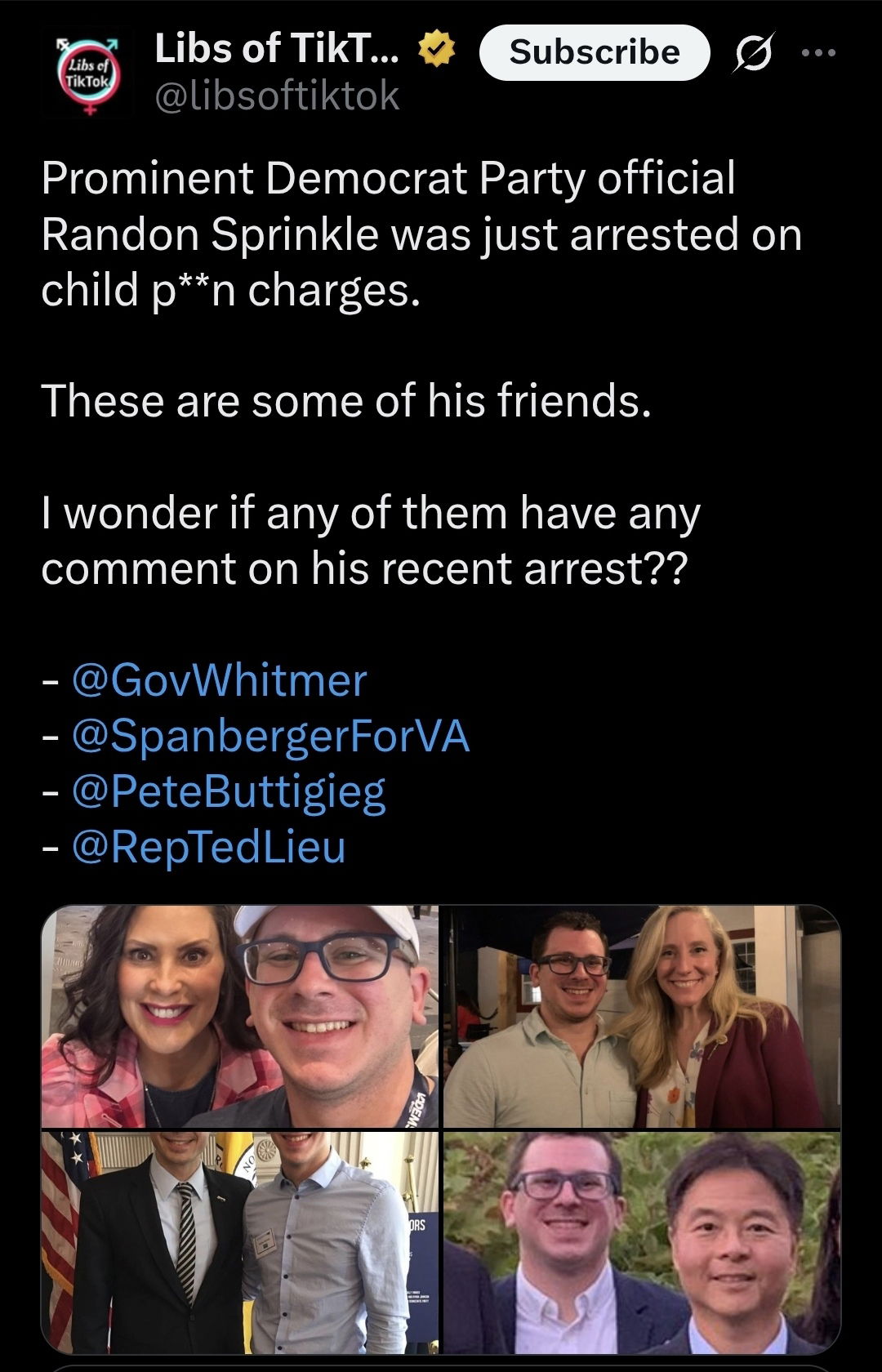Open the top-right photo with maroon blazer

click(x=641, y=1017)
